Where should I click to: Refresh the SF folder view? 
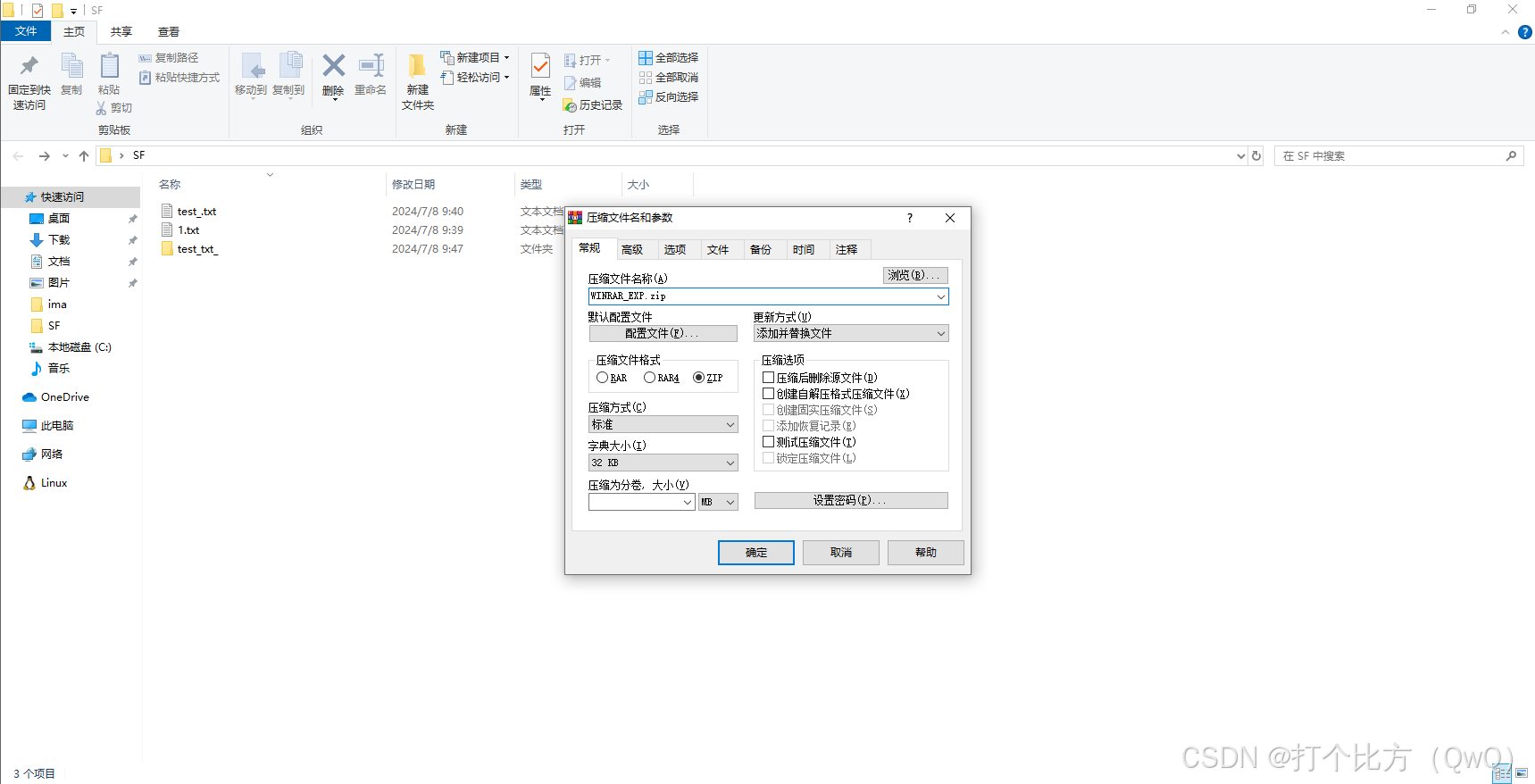coord(1256,155)
